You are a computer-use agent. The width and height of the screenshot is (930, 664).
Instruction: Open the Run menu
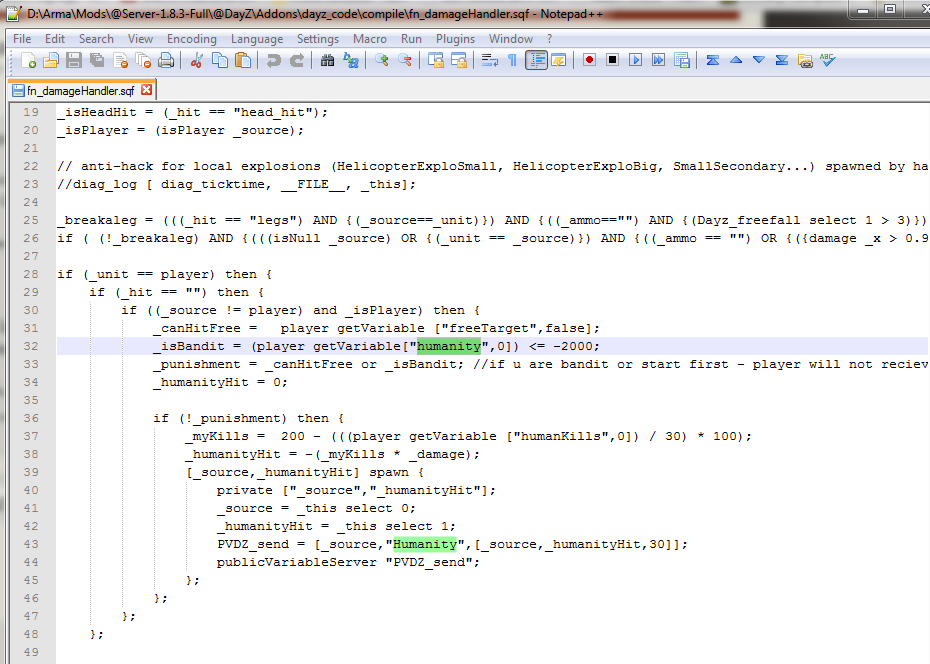pyautogui.click(x=411, y=39)
